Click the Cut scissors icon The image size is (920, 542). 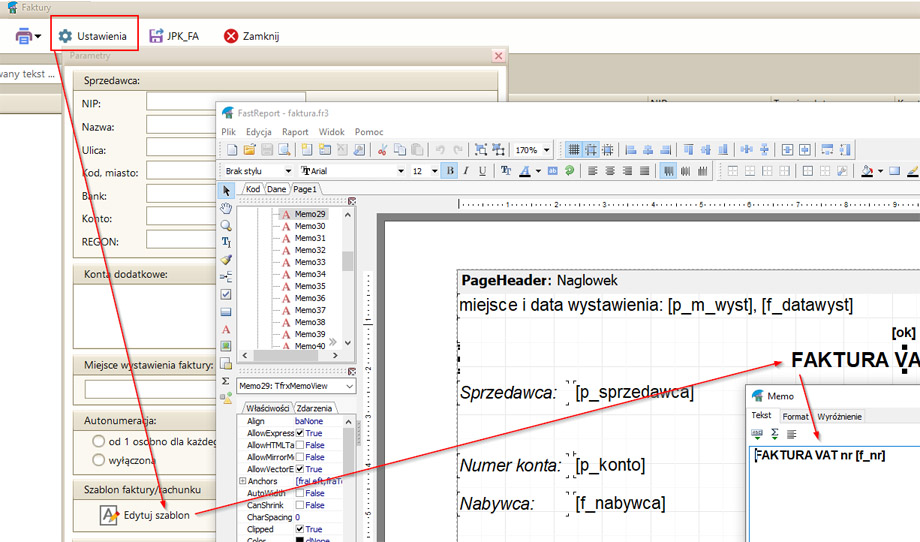[382, 150]
